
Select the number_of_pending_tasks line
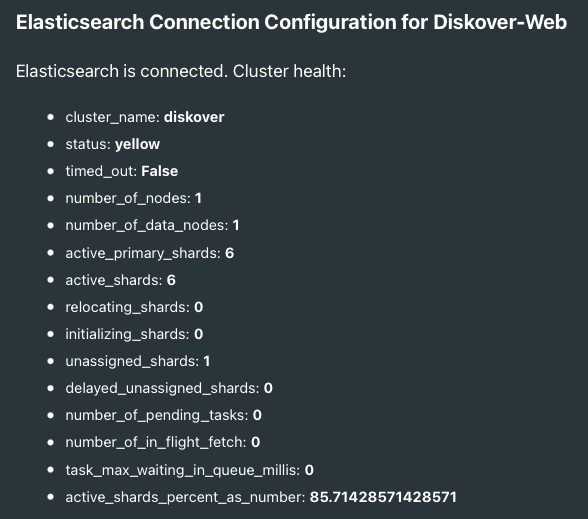164,415
